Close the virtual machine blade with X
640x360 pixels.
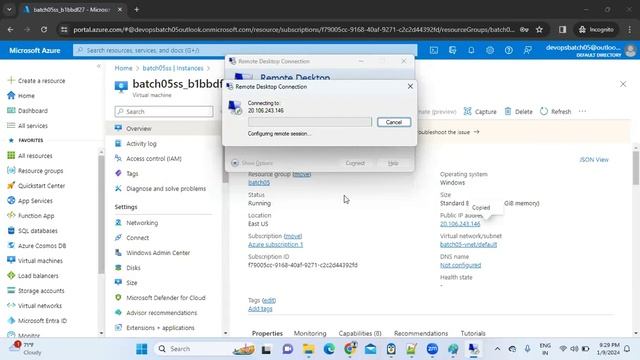(x=623, y=84)
